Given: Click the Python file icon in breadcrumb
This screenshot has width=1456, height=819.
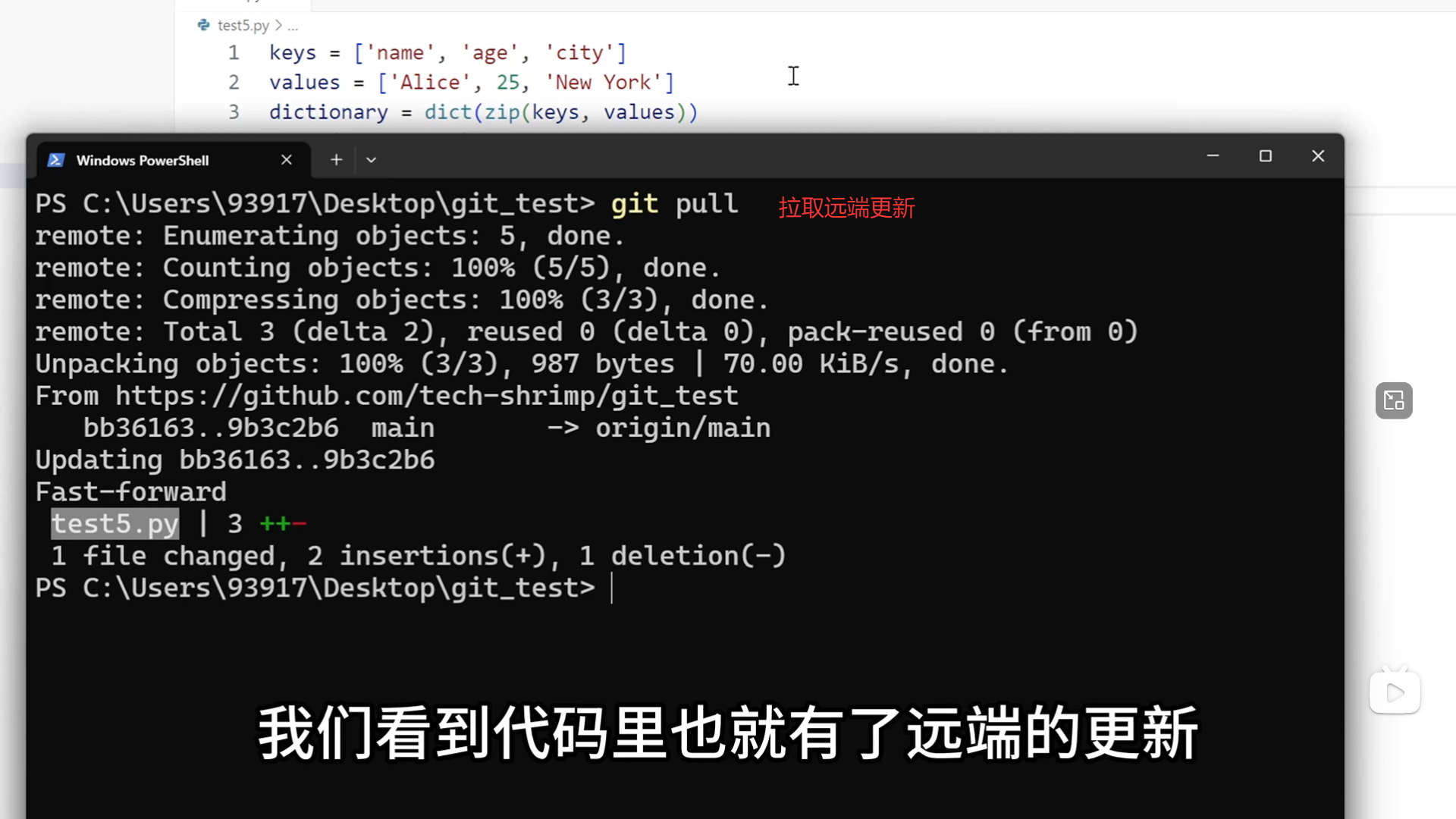Looking at the screenshot, I should coord(203,25).
